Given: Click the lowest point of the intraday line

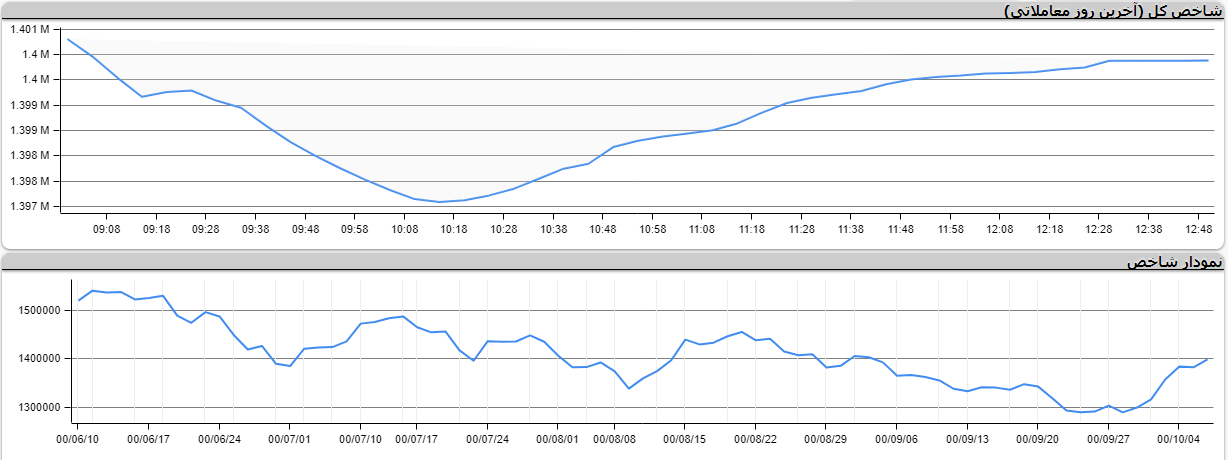Looking at the screenshot, I should click(x=440, y=202).
